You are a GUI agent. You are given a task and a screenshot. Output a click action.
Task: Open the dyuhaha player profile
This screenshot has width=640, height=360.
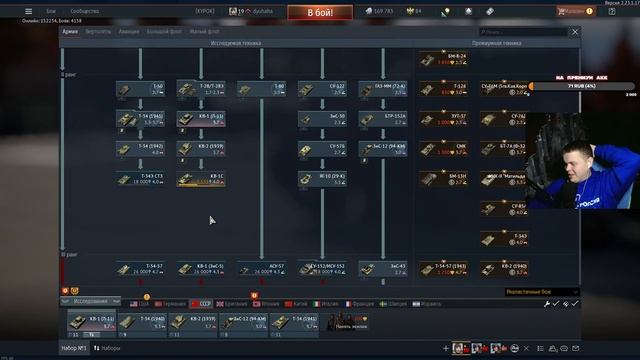(x=251, y=11)
